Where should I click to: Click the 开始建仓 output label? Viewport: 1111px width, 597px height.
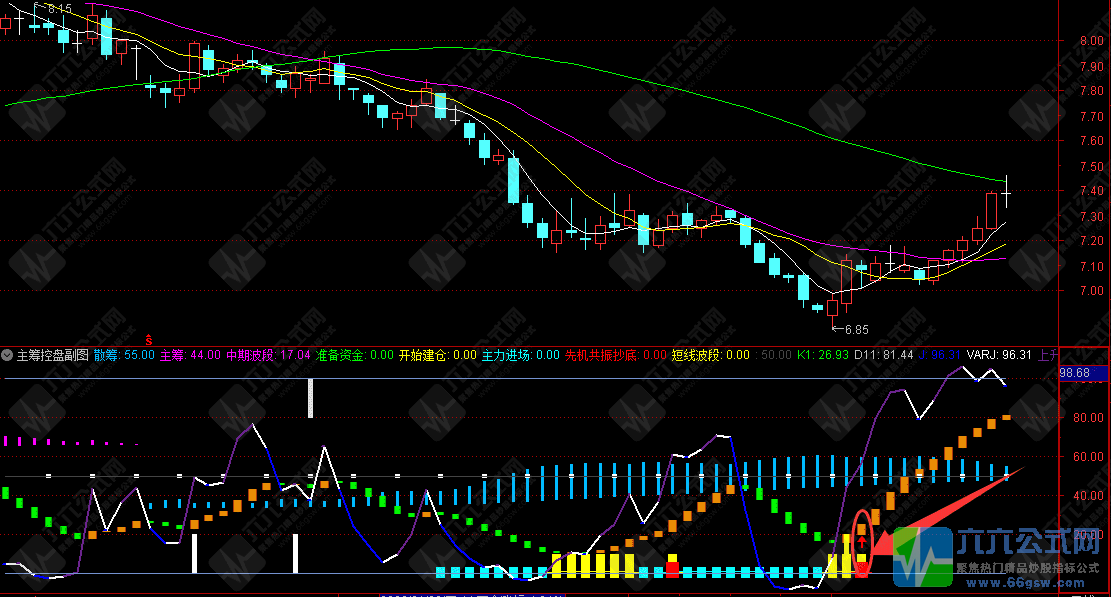[437, 355]
